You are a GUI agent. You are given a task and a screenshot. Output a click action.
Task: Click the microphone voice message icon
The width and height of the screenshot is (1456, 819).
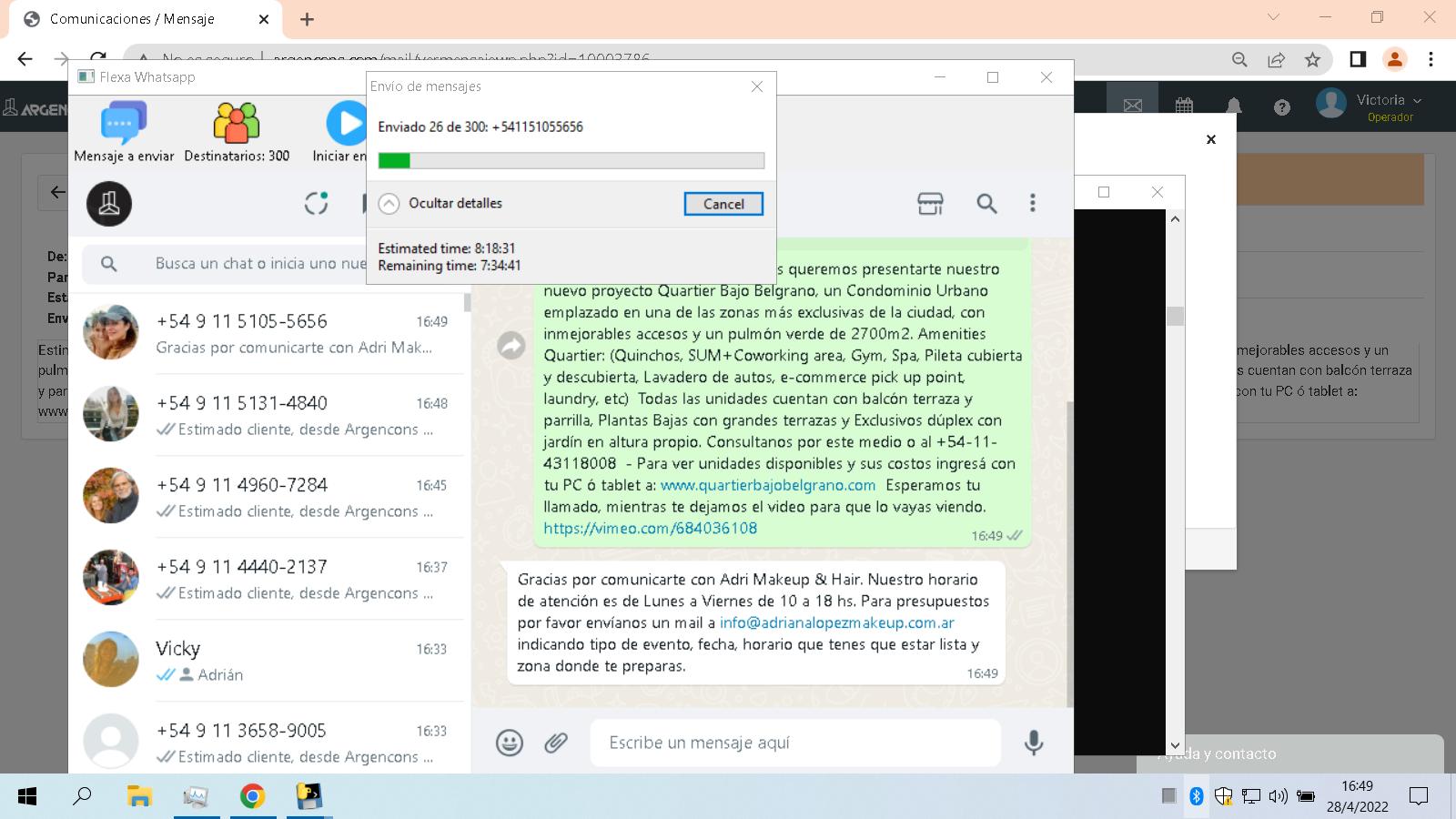click(1033, 743)
